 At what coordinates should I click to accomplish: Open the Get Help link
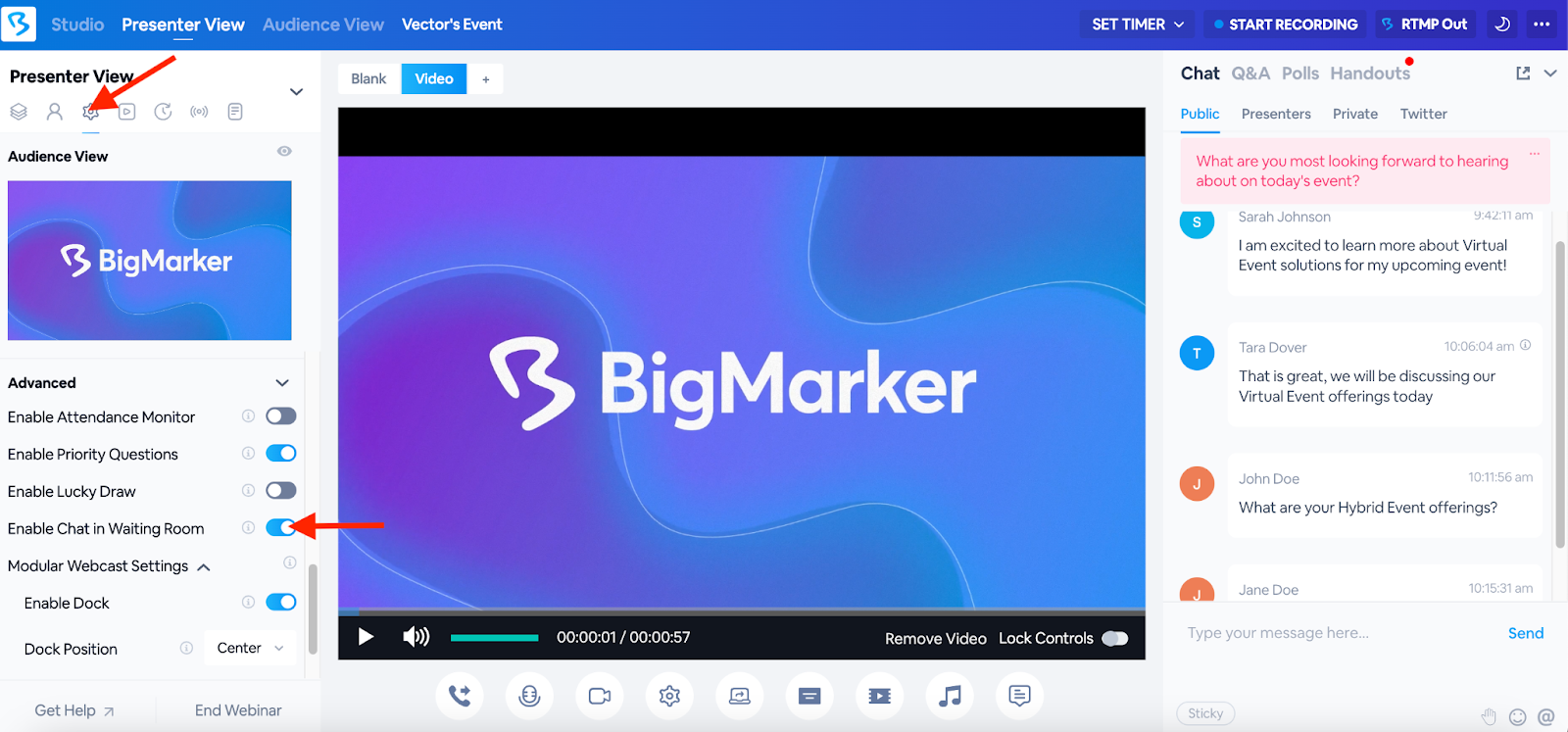74,710
